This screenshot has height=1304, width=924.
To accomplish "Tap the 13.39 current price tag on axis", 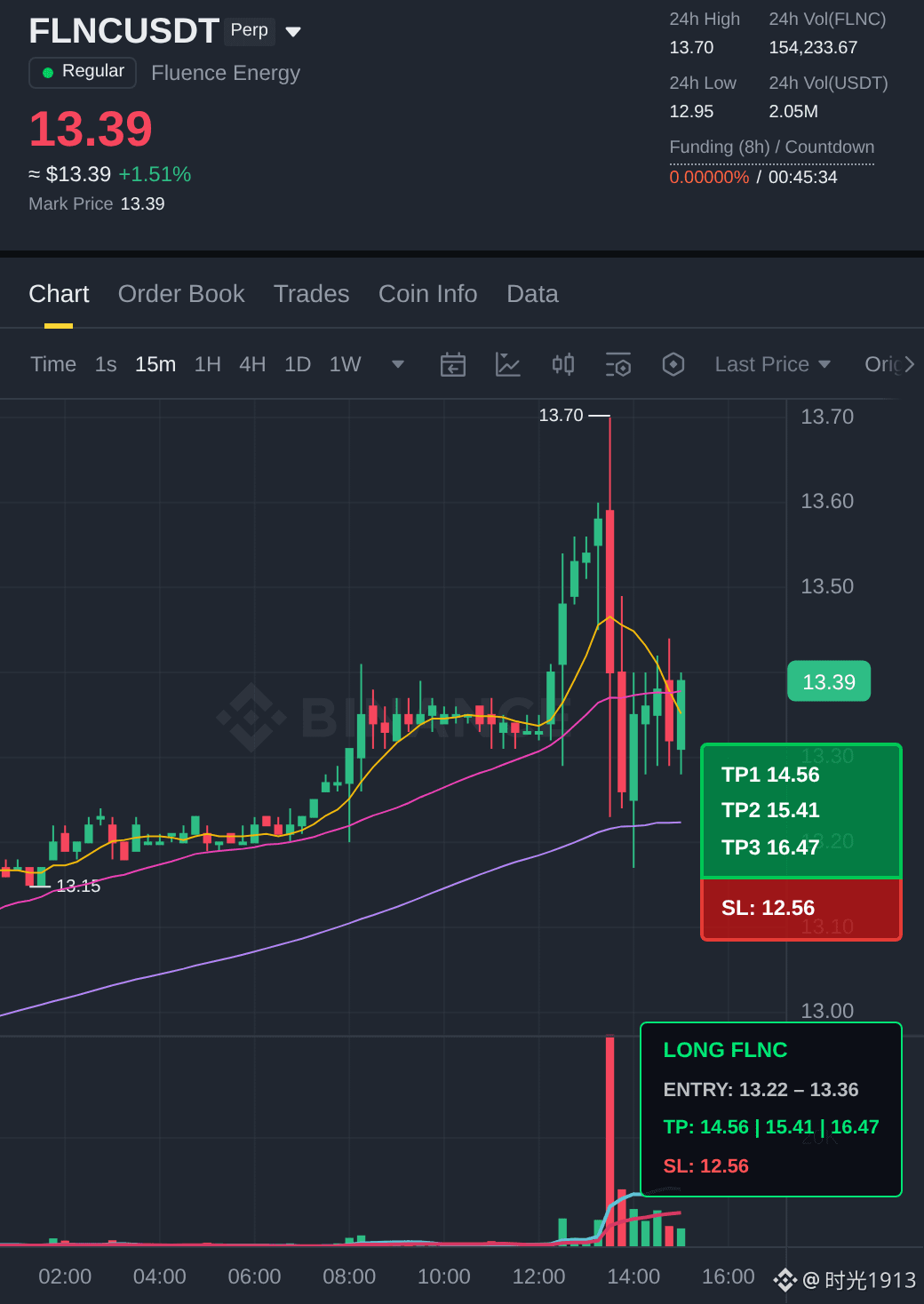I will click(829, 681).
